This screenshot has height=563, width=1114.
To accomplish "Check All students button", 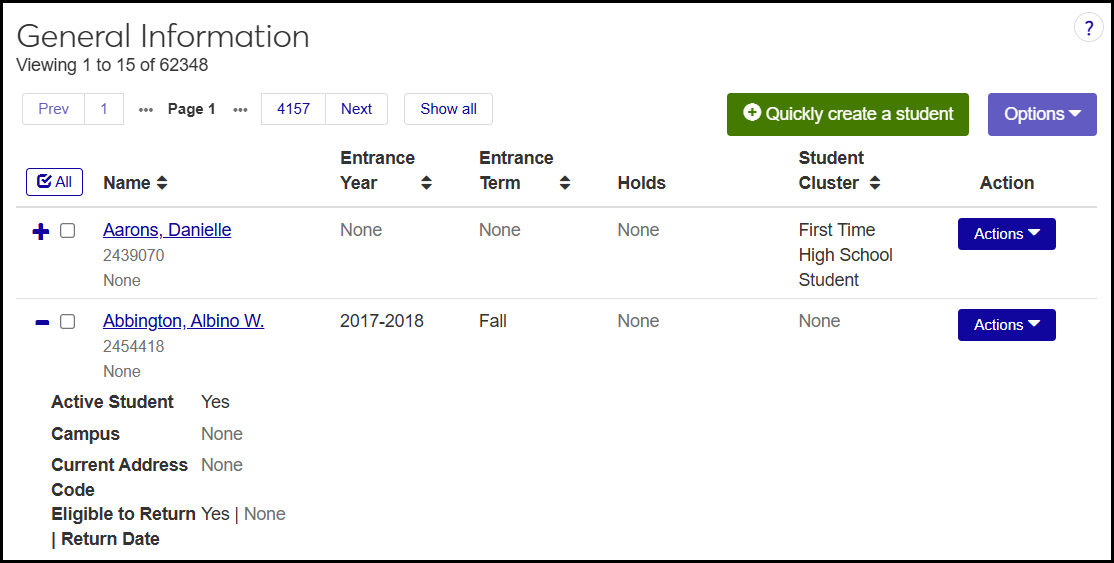I will click(x=54, y=182).
